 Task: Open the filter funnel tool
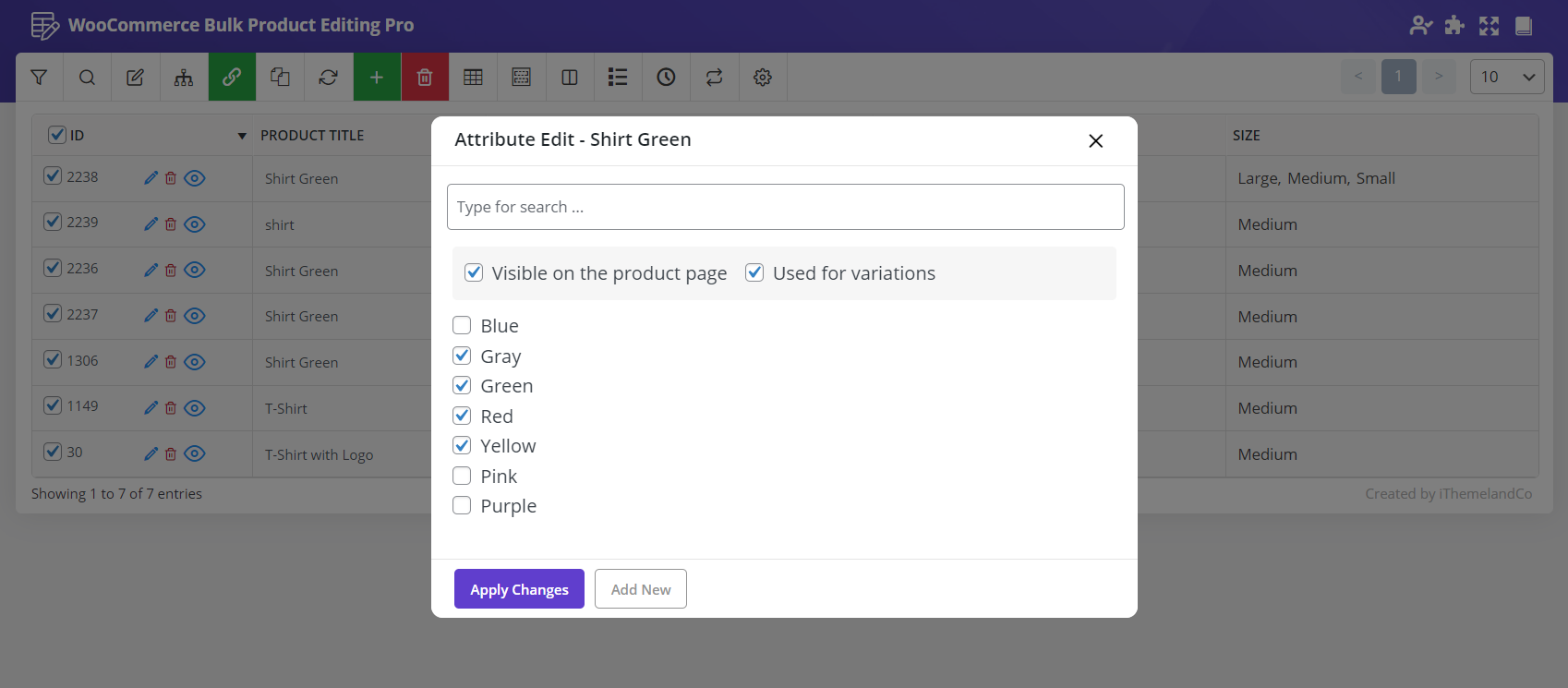click(39, 78)
